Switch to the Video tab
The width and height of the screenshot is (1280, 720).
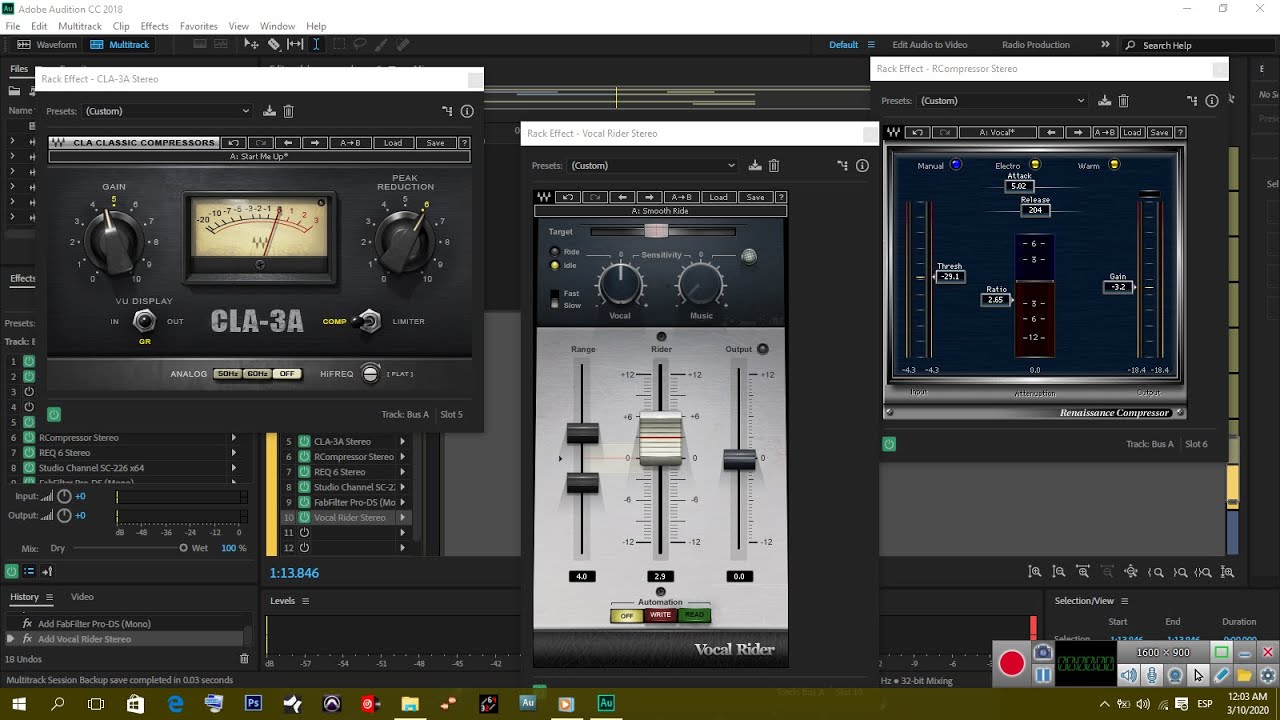82,597
